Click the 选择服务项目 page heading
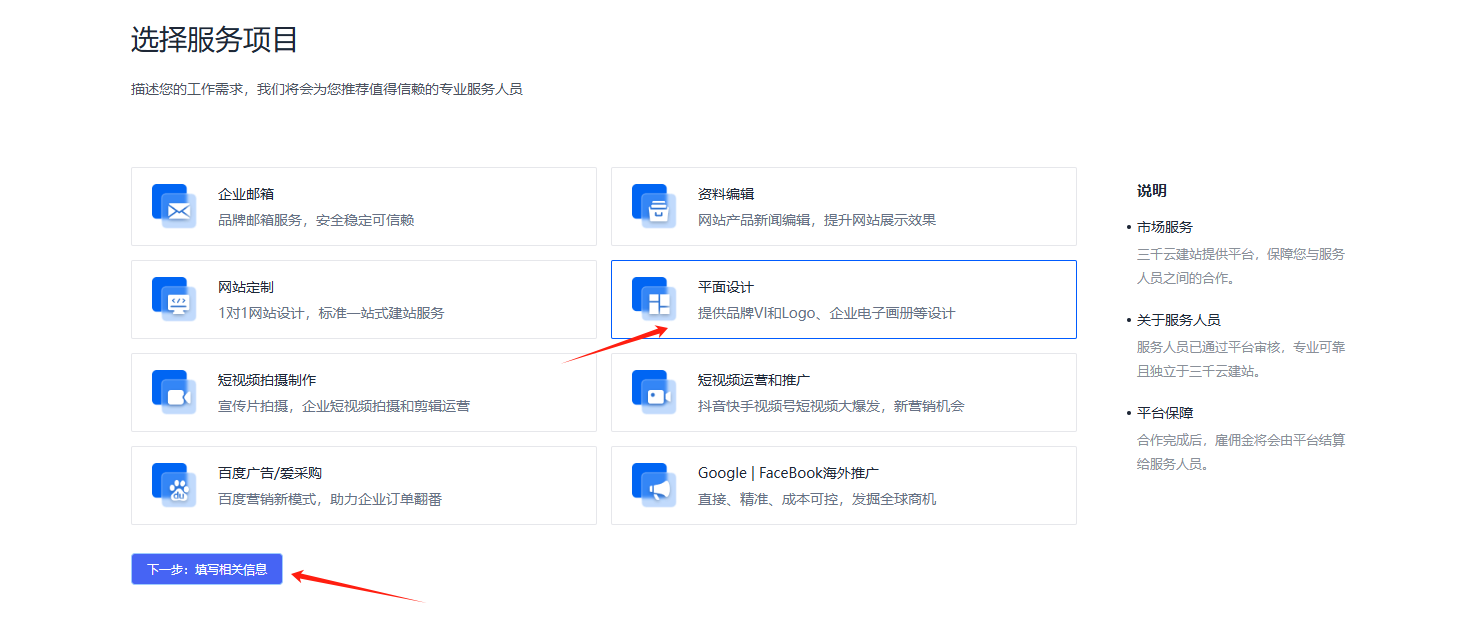The height and width of the screenshot is (627, 1471). tap(215, 40)
